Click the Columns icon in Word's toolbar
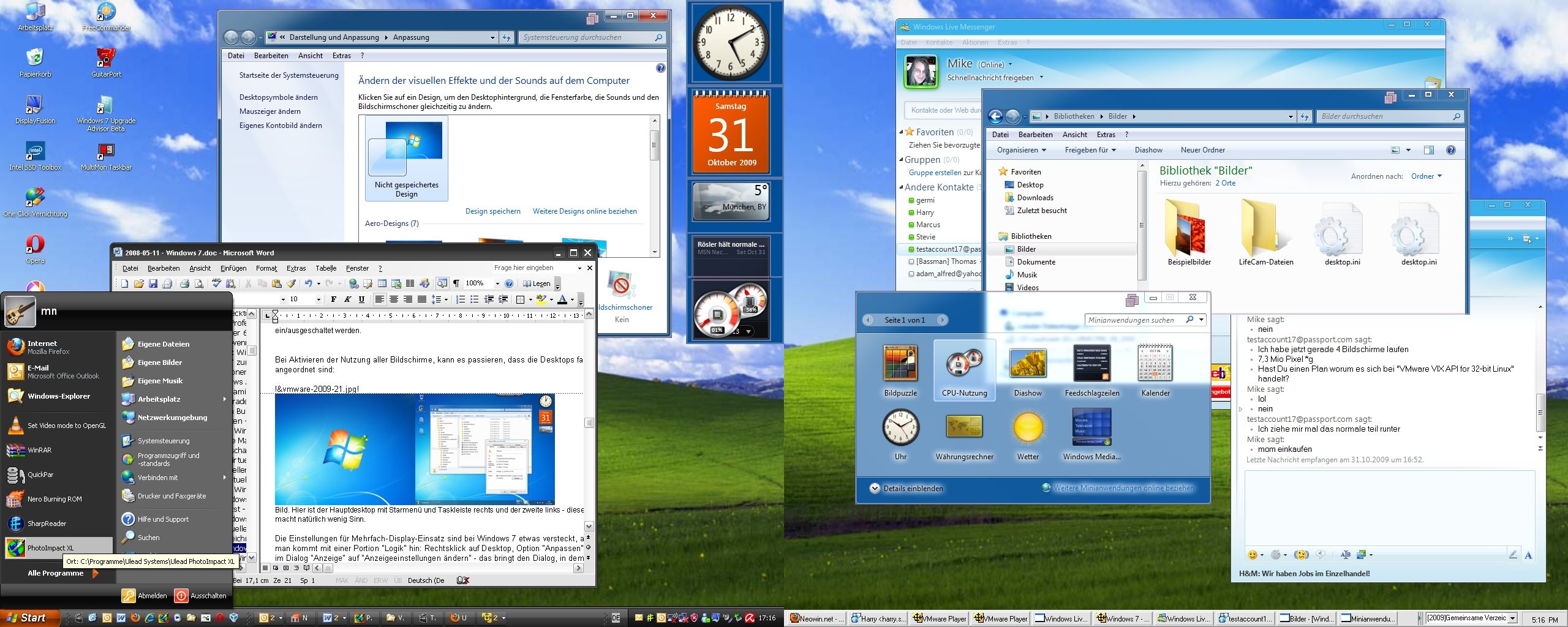 pos(410,283)
